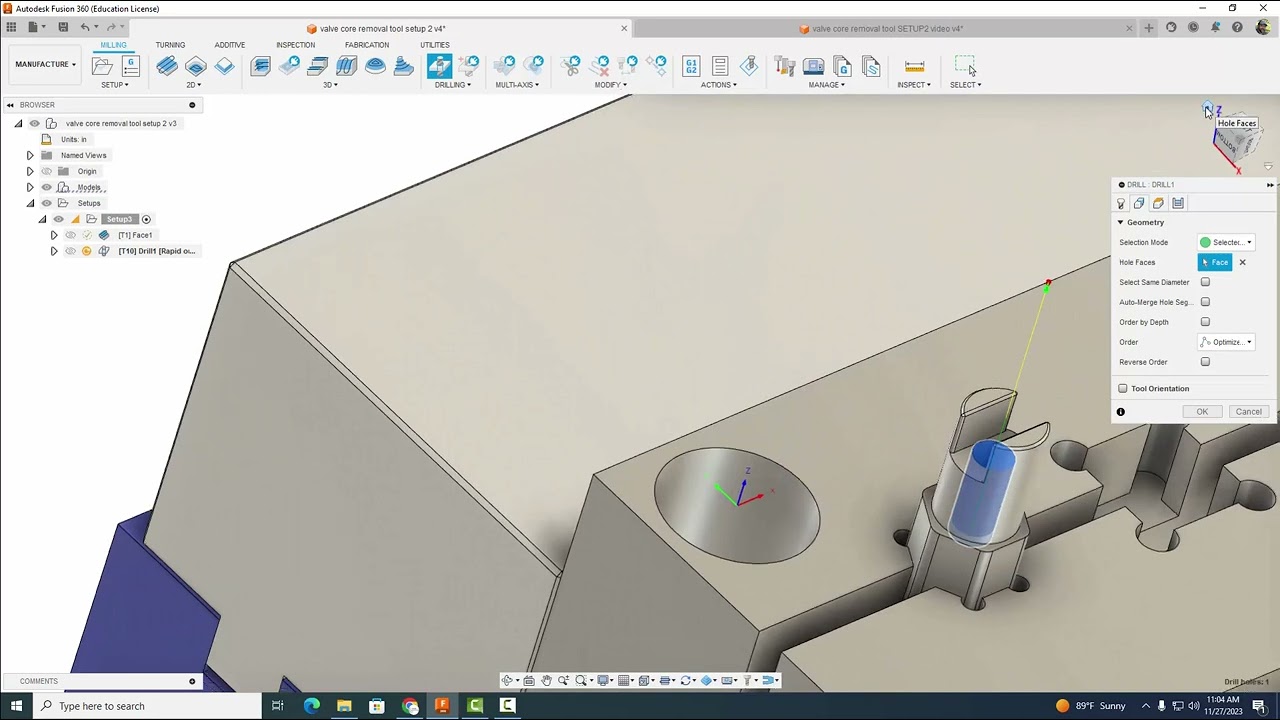Open the ACTIONS menu label
This screenshot has height=720, width=1280.
[718, 85]
